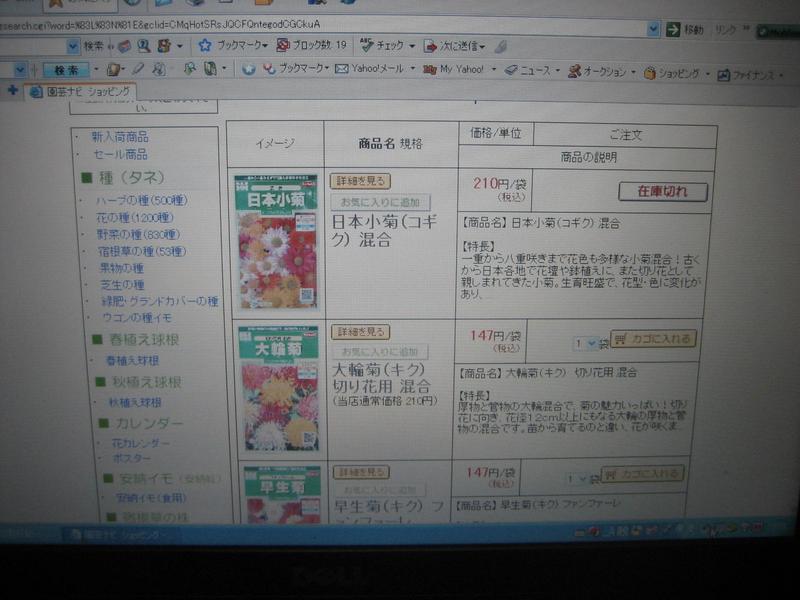Screen dimensions: 800x600
Task: Click 園芸ナビ ショッピング in the taskbar
Action: point(121,534)
